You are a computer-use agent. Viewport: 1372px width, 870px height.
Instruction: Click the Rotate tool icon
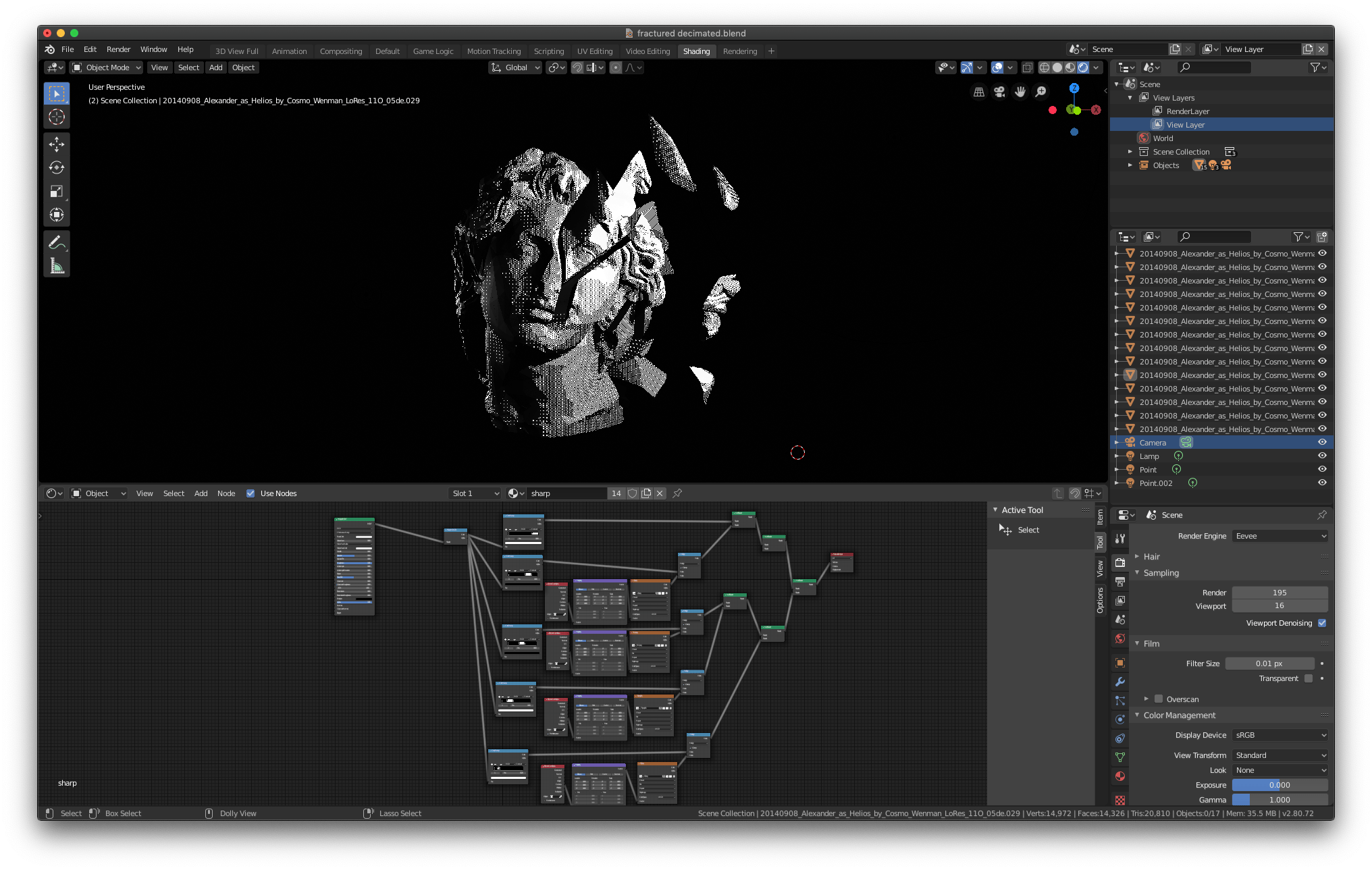tap(58, 167)
